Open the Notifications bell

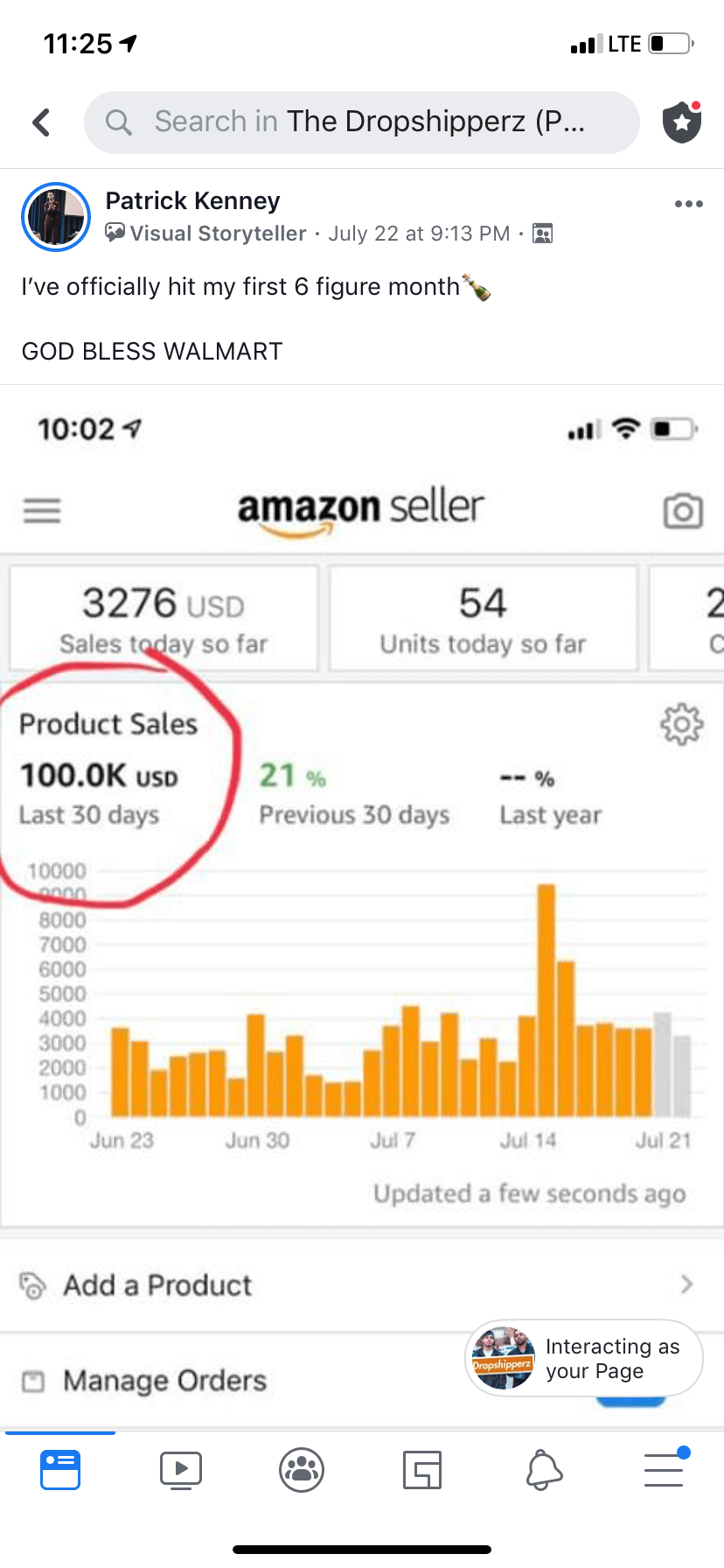tap(543, 1470)
